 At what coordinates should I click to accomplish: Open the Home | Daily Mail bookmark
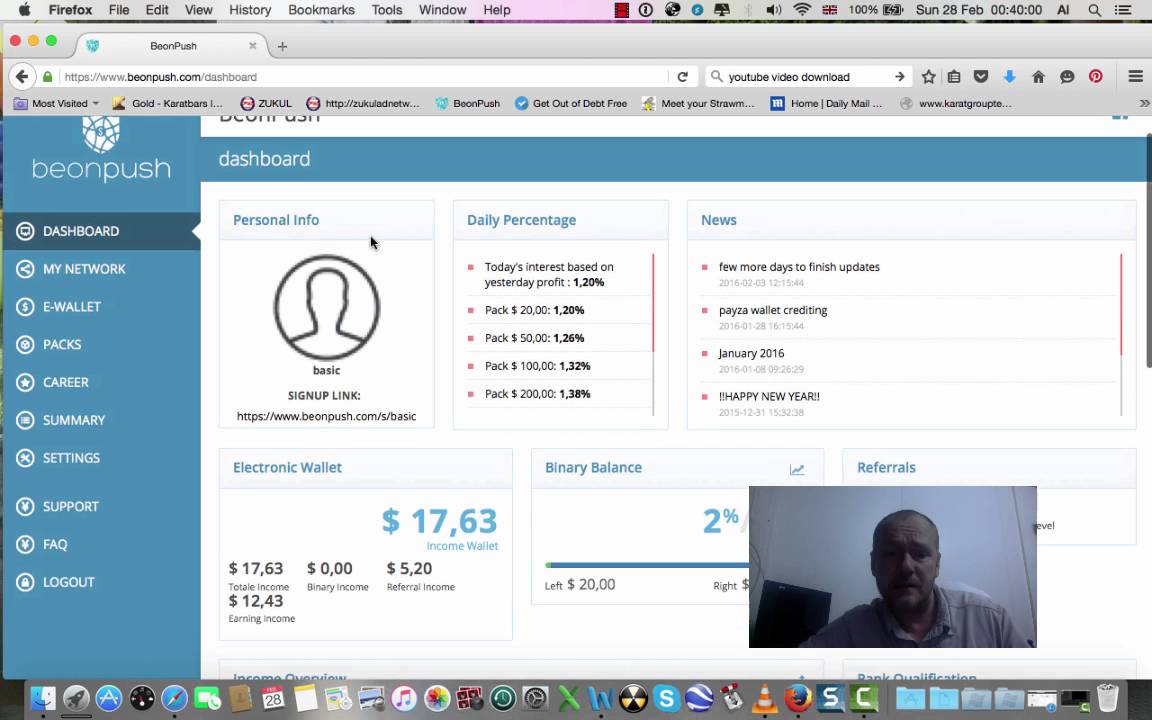point(827,104)
